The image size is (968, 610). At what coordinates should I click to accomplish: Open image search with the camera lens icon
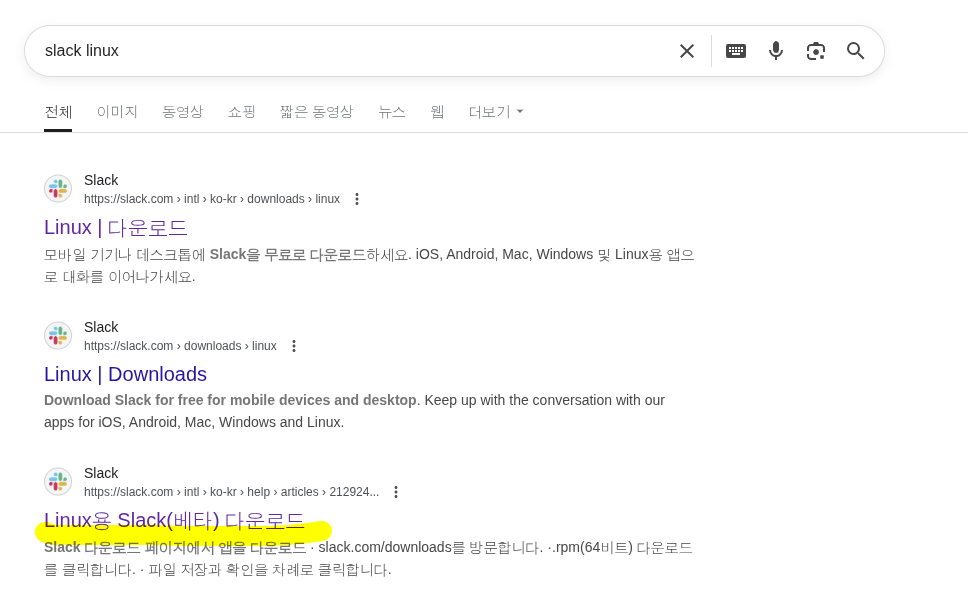point(816,51)
